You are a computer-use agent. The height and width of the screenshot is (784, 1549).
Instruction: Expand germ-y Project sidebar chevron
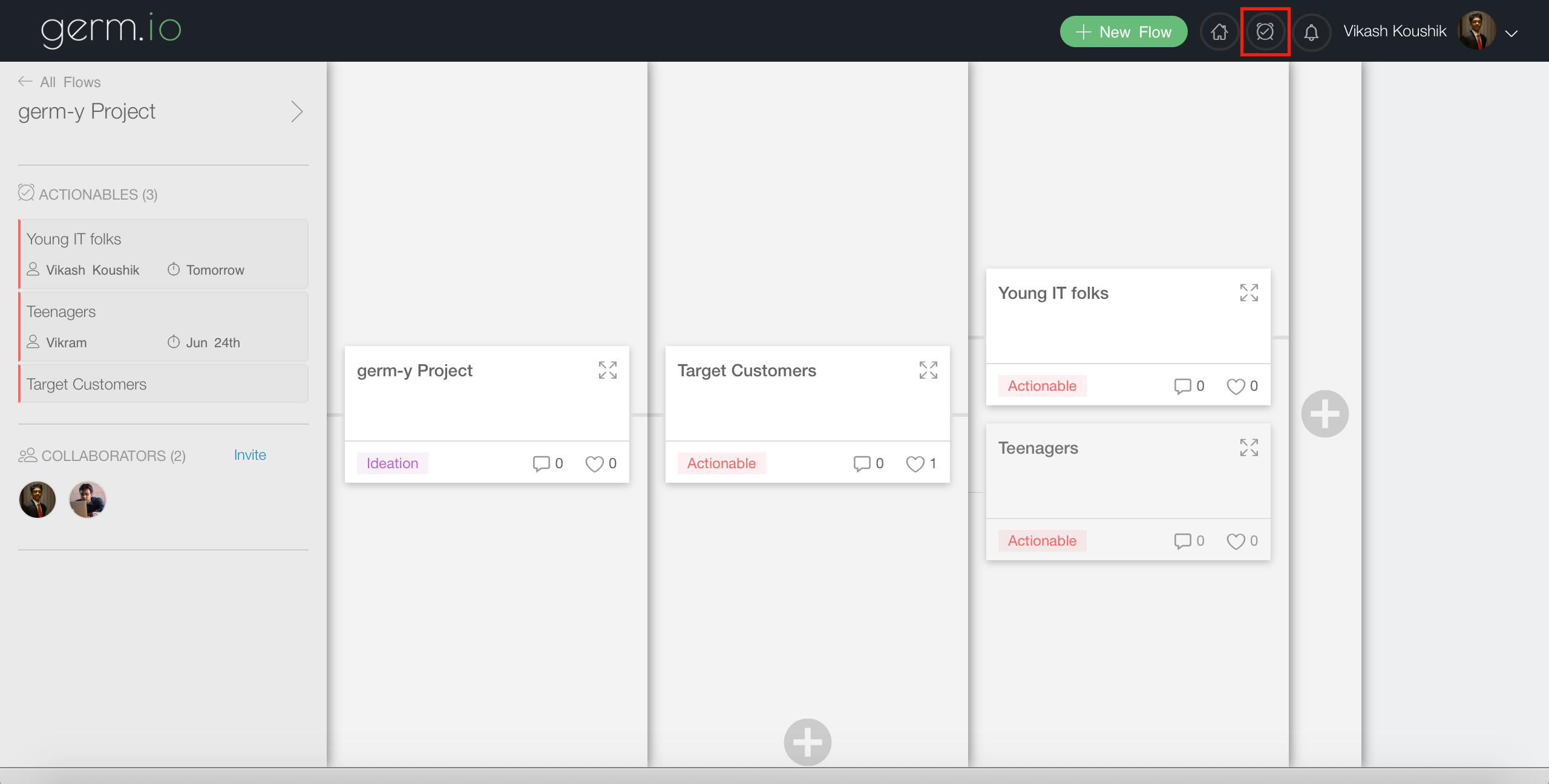296,111
